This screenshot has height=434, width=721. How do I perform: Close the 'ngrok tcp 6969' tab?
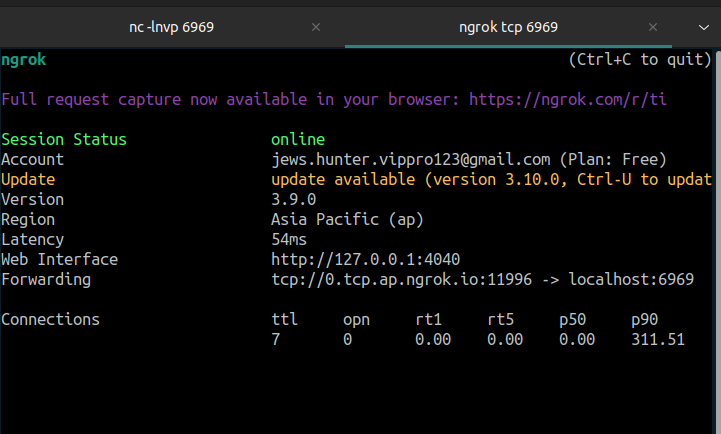tap(652, 27)
